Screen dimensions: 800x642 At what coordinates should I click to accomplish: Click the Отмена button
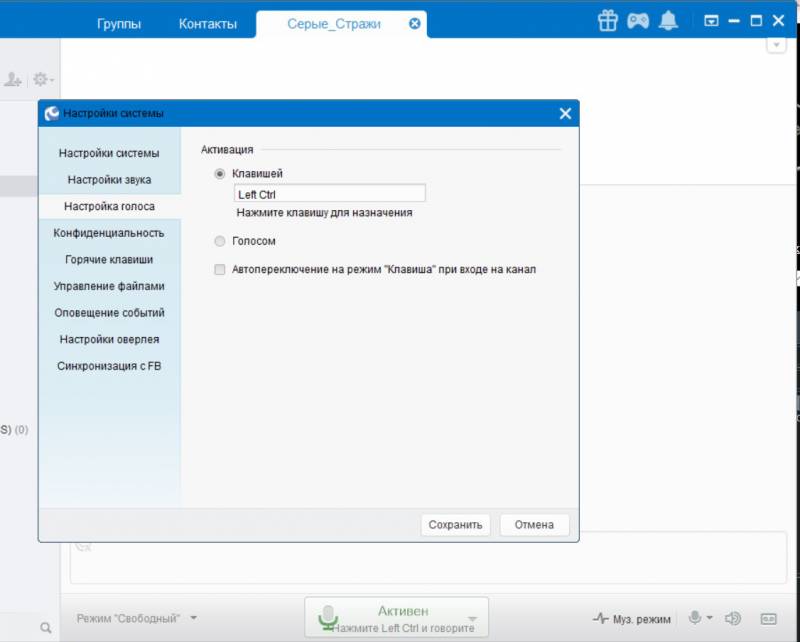coord(534,525)
